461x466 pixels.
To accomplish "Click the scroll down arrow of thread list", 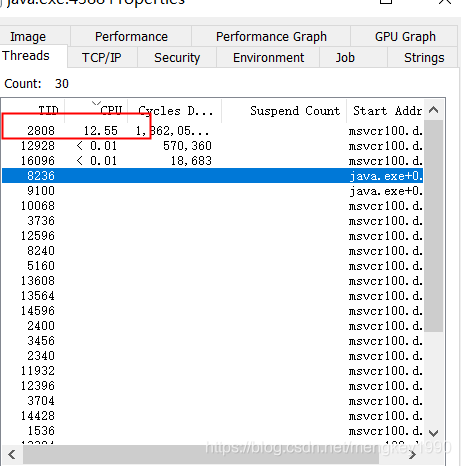I will click(x=433, y=433).
